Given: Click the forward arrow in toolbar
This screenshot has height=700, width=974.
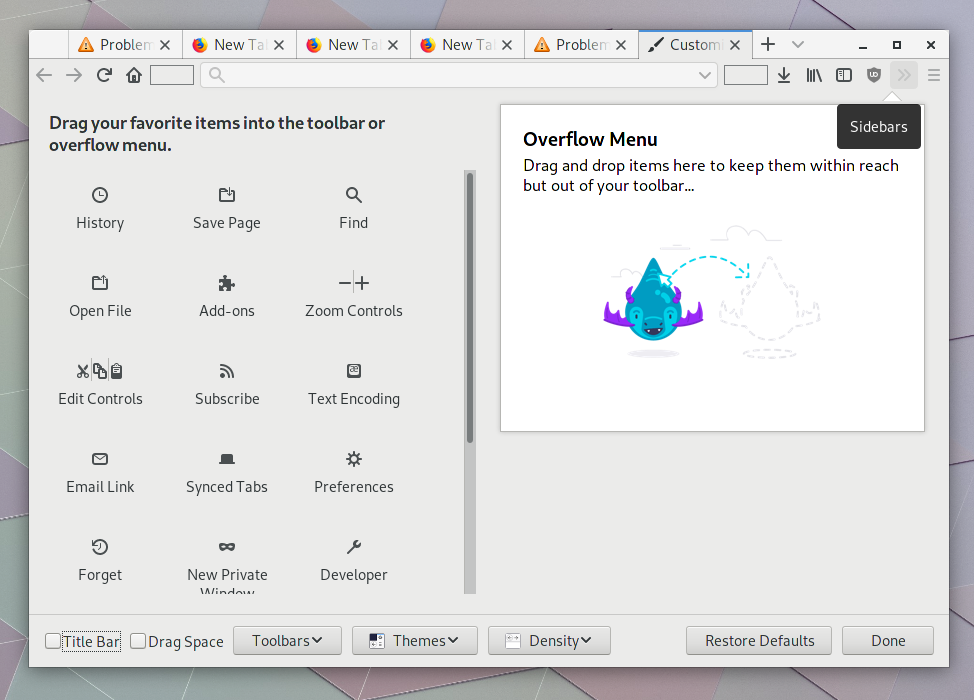Looking at the screenshot, I should tap(74, 75).
